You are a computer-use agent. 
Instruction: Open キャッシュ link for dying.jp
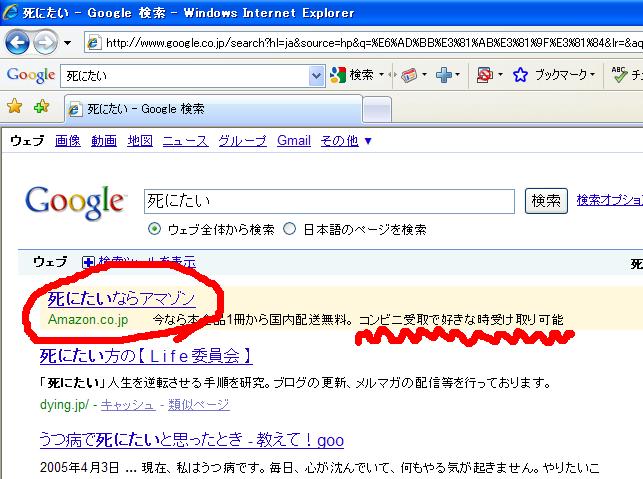(x=128, y=405)
